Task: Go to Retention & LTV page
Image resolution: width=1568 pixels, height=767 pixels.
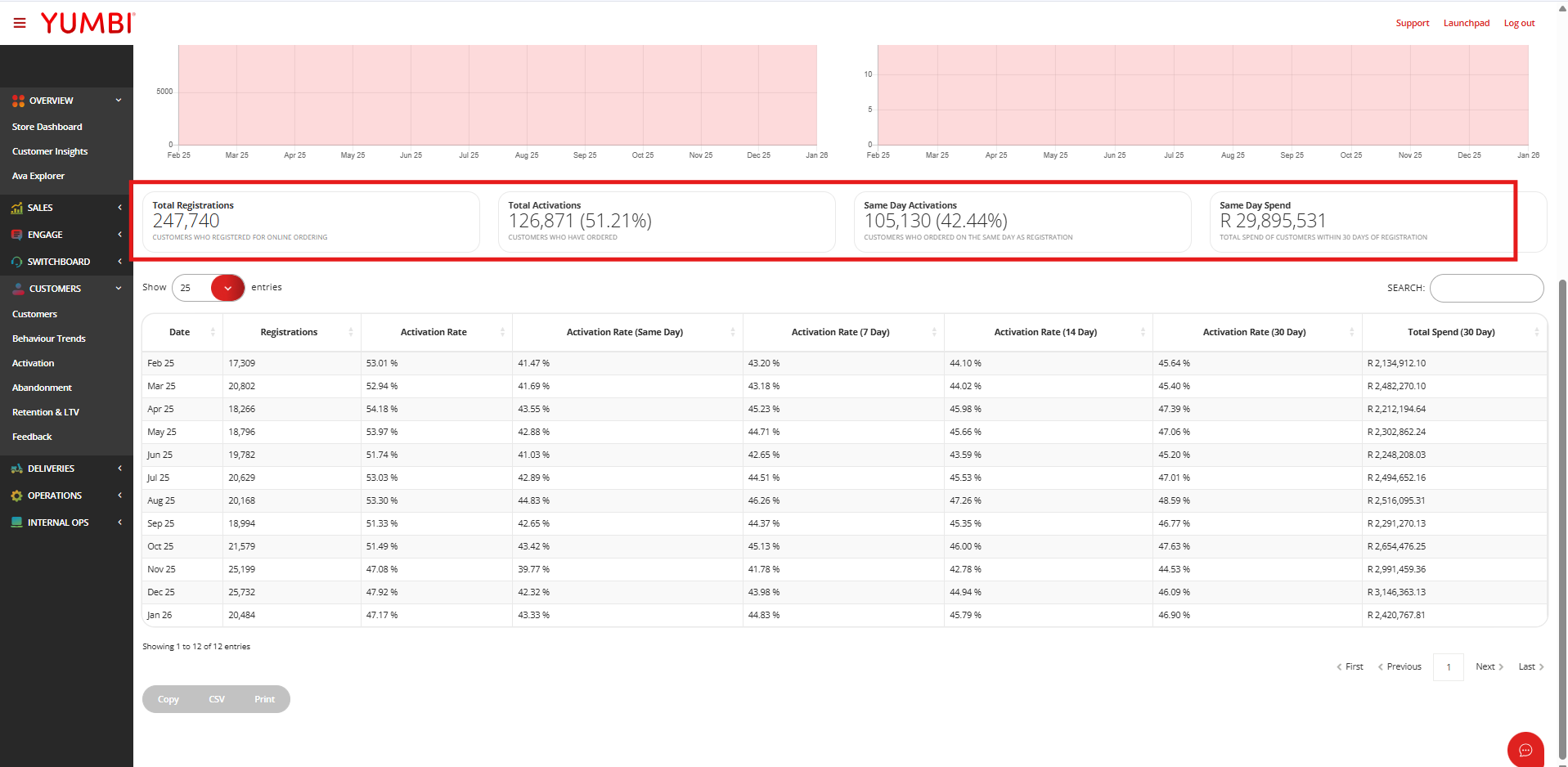Action: [46, 412]
